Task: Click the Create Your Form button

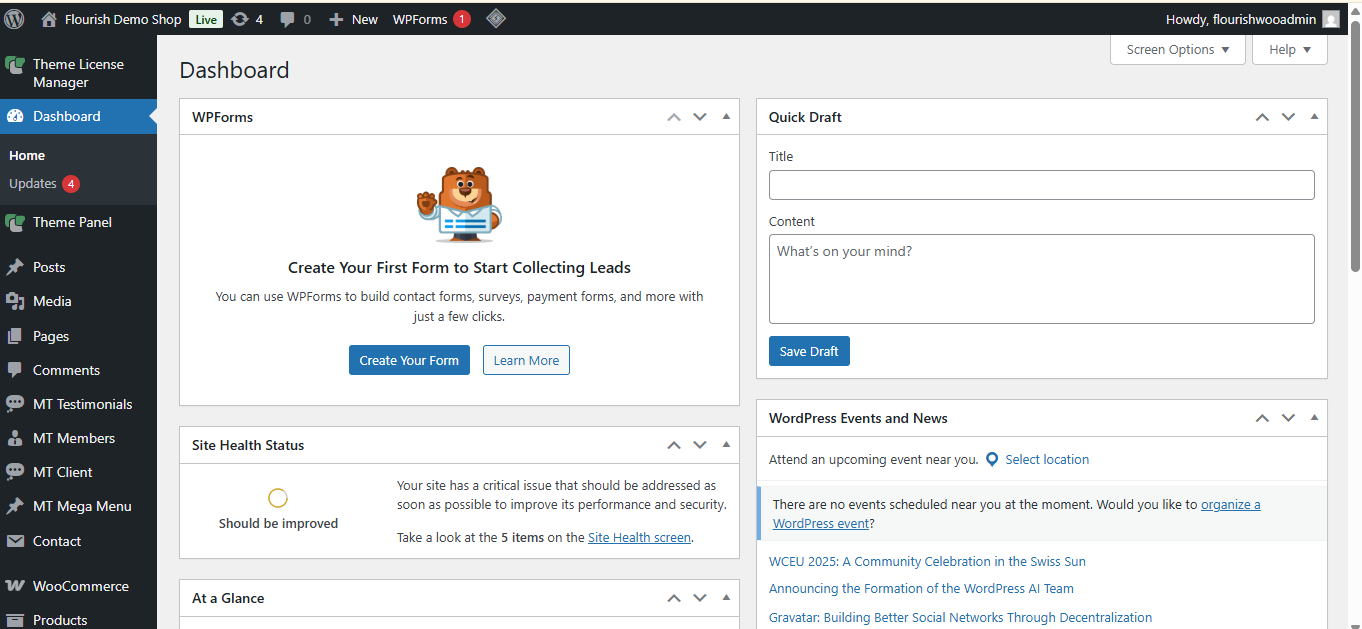Action: pos(409,360)
